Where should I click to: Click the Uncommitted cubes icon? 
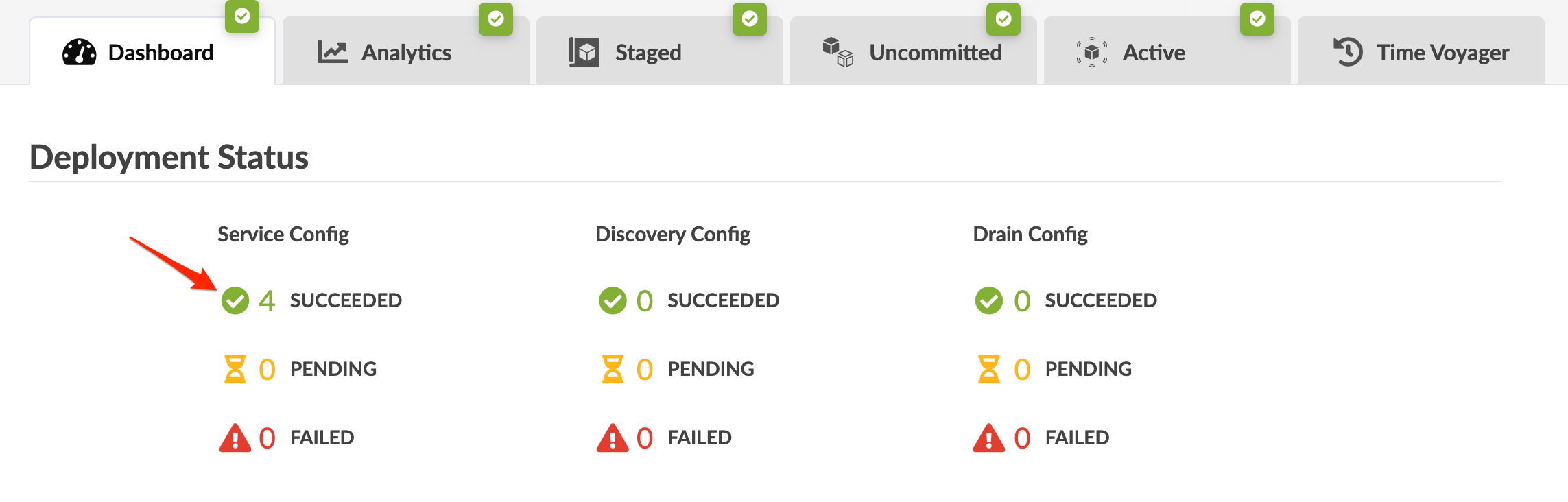point(838,52)
